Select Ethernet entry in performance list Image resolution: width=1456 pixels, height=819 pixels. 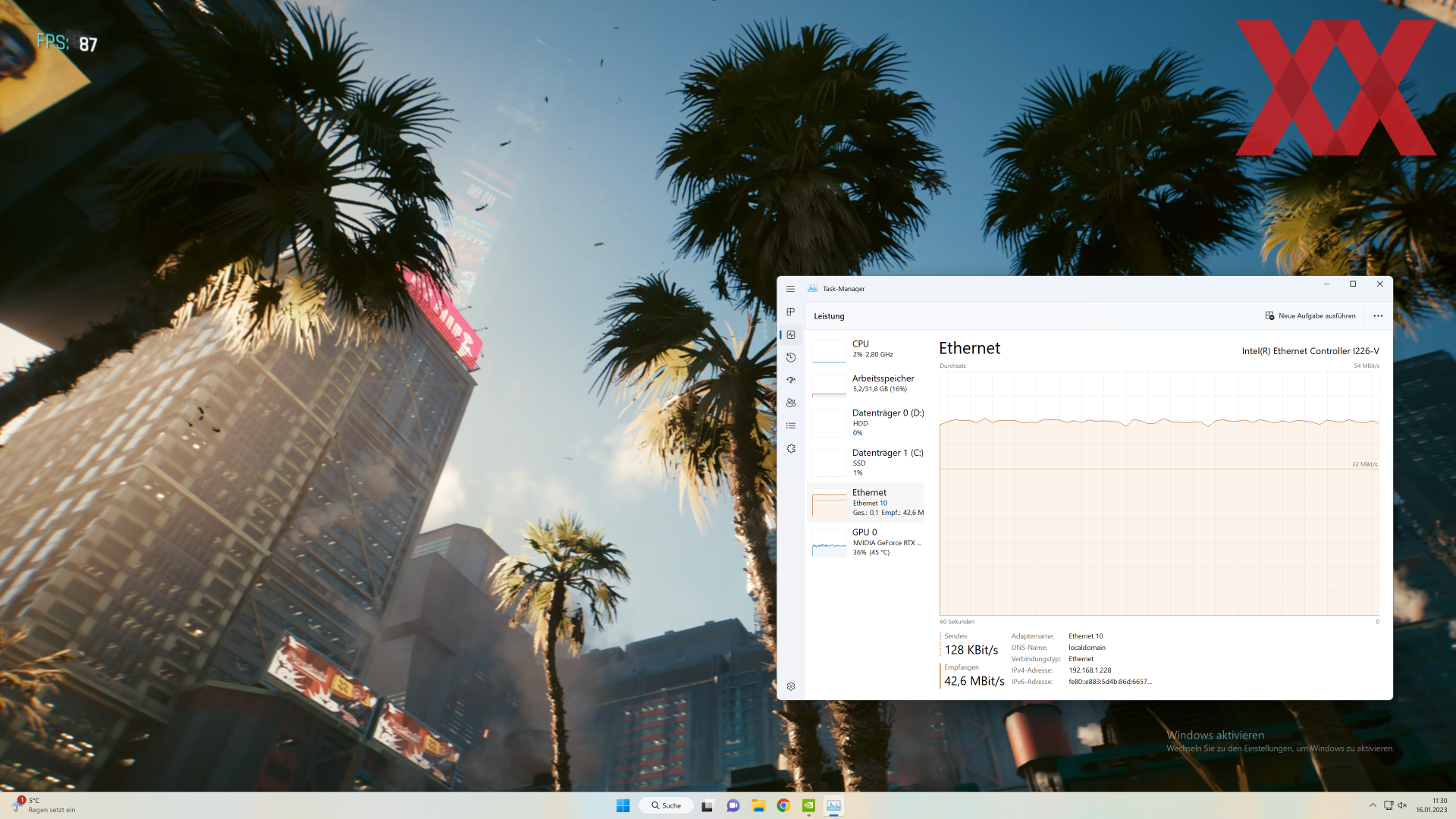coord(866,503)
